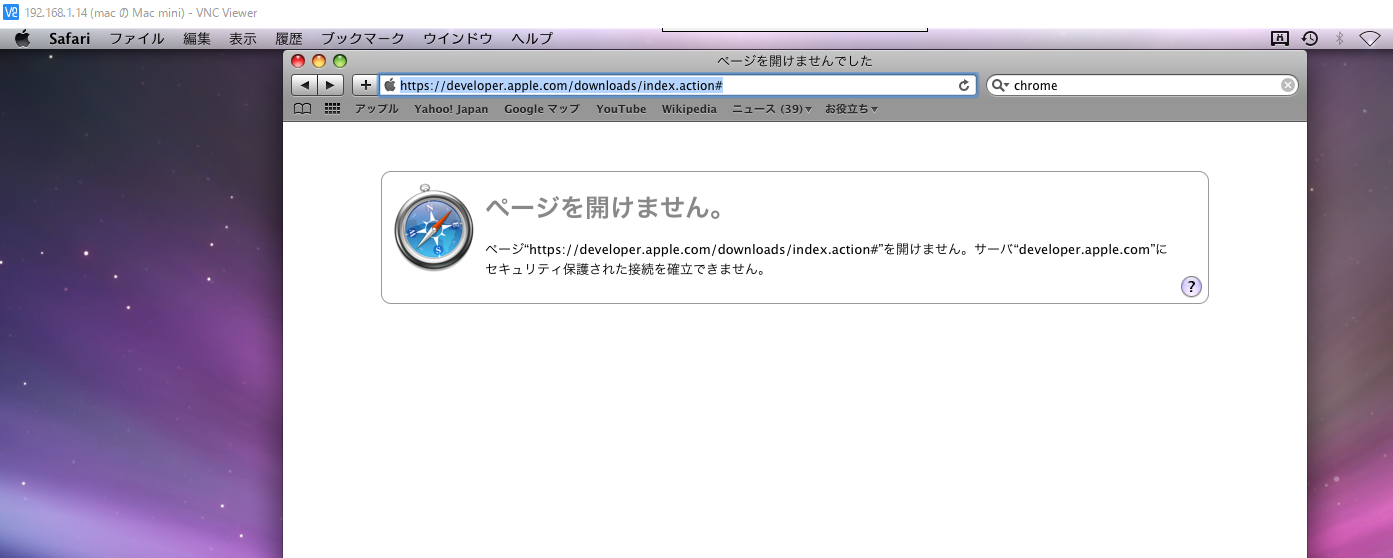
Task: Open the Safari application menu
Action: [70, 39]
